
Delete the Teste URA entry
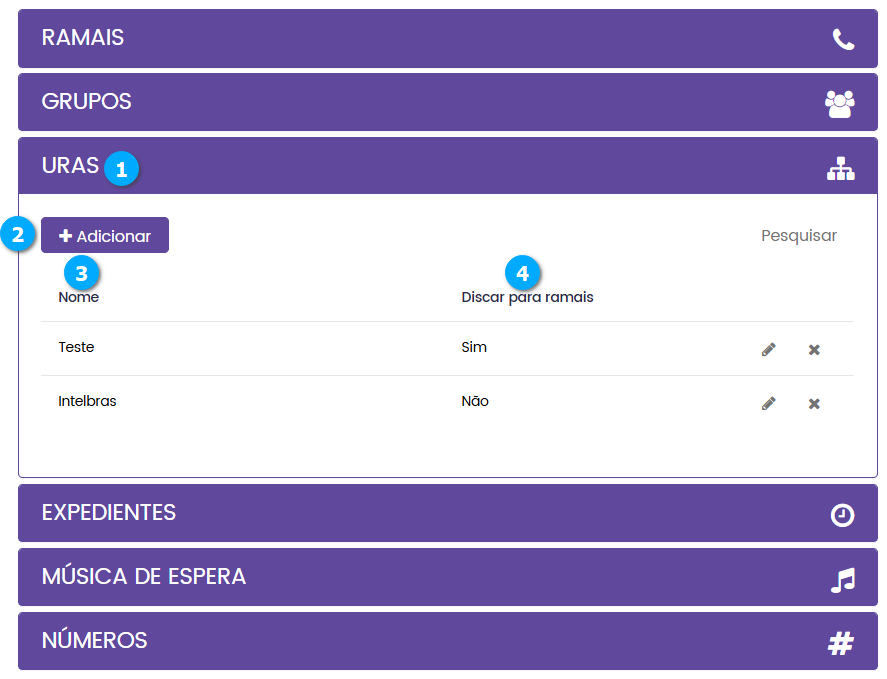pos(814,349)
